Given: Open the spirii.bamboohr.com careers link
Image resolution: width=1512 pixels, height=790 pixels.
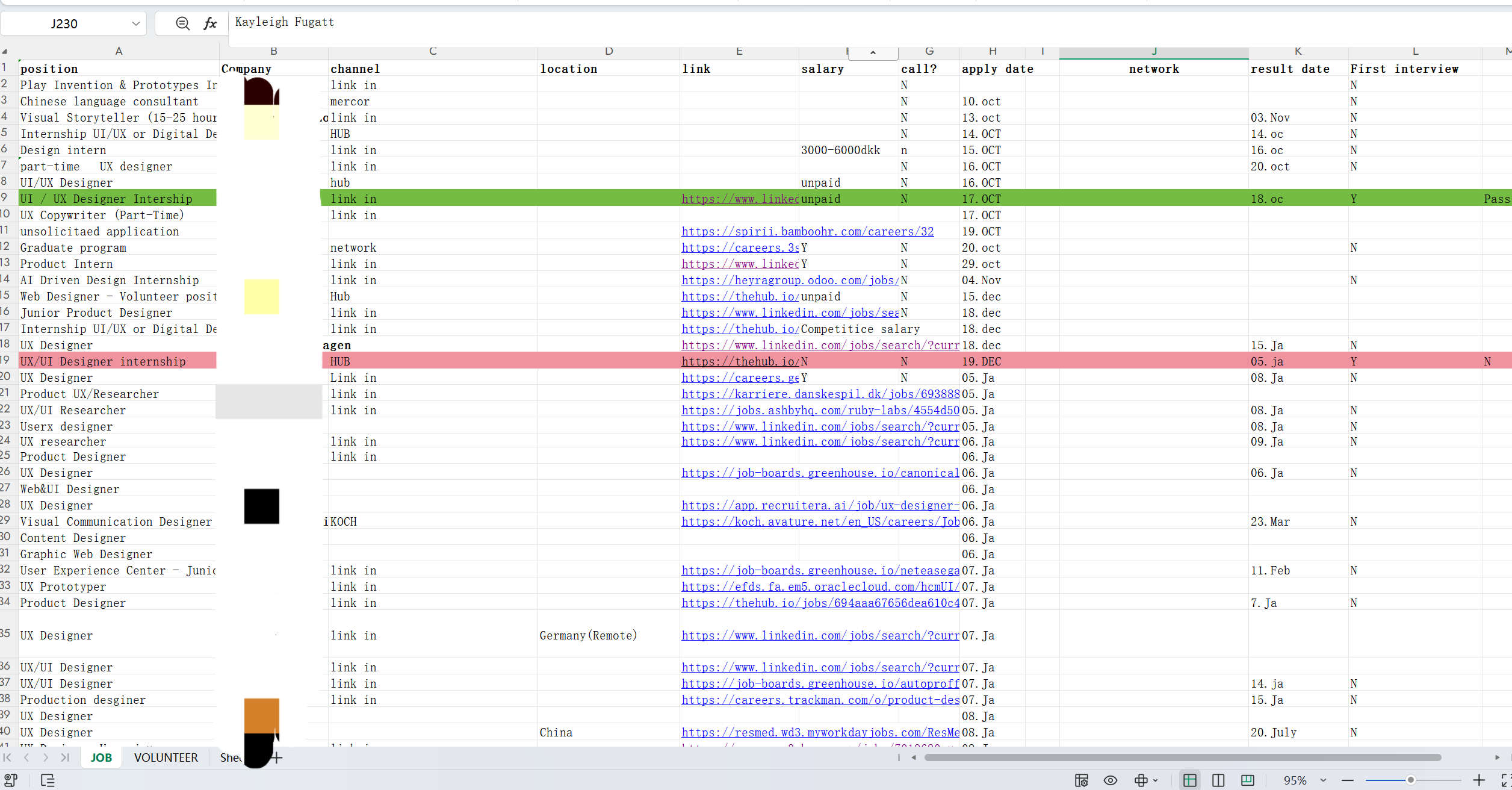Looking at the screenshot, I should [x=807, y=232].
